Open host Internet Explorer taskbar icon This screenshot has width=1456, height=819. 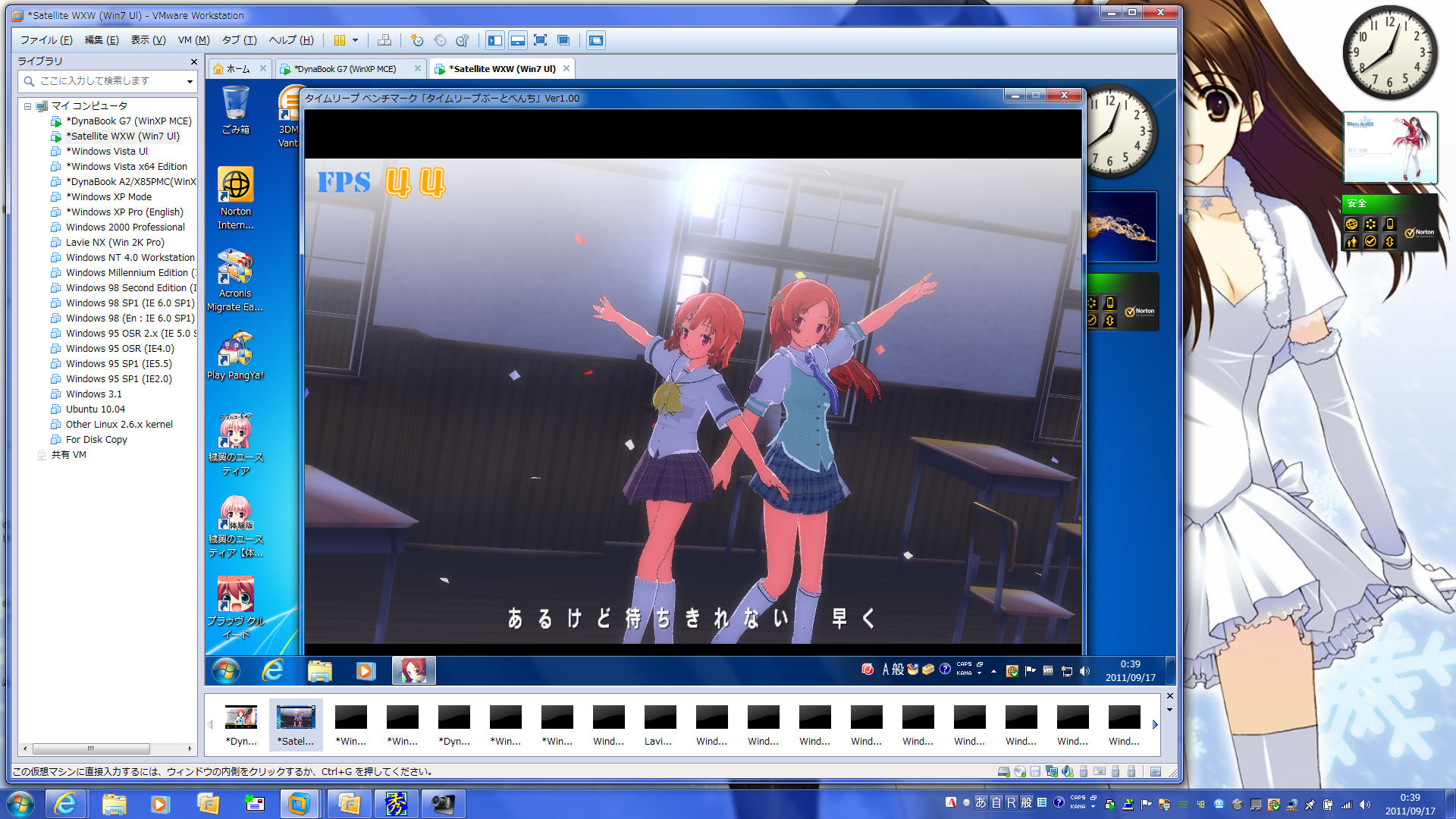pyautogui.click(x=66, y=804)
